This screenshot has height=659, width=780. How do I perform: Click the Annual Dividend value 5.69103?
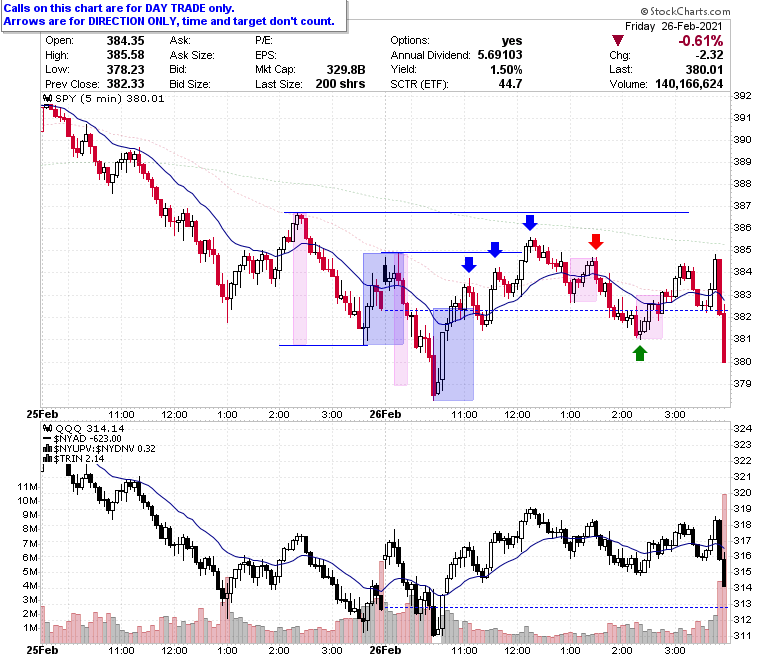[500, 55]
